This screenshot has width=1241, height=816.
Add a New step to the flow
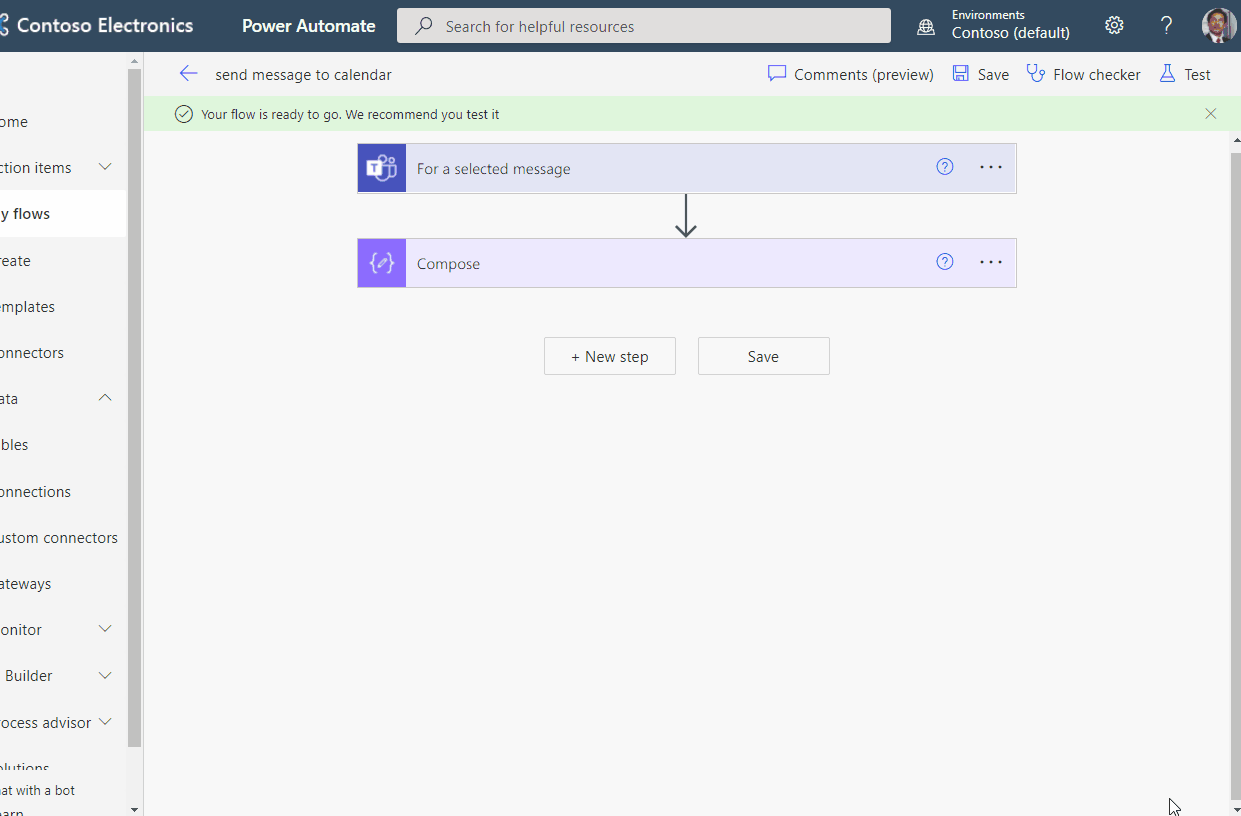(x=610, y=356)
